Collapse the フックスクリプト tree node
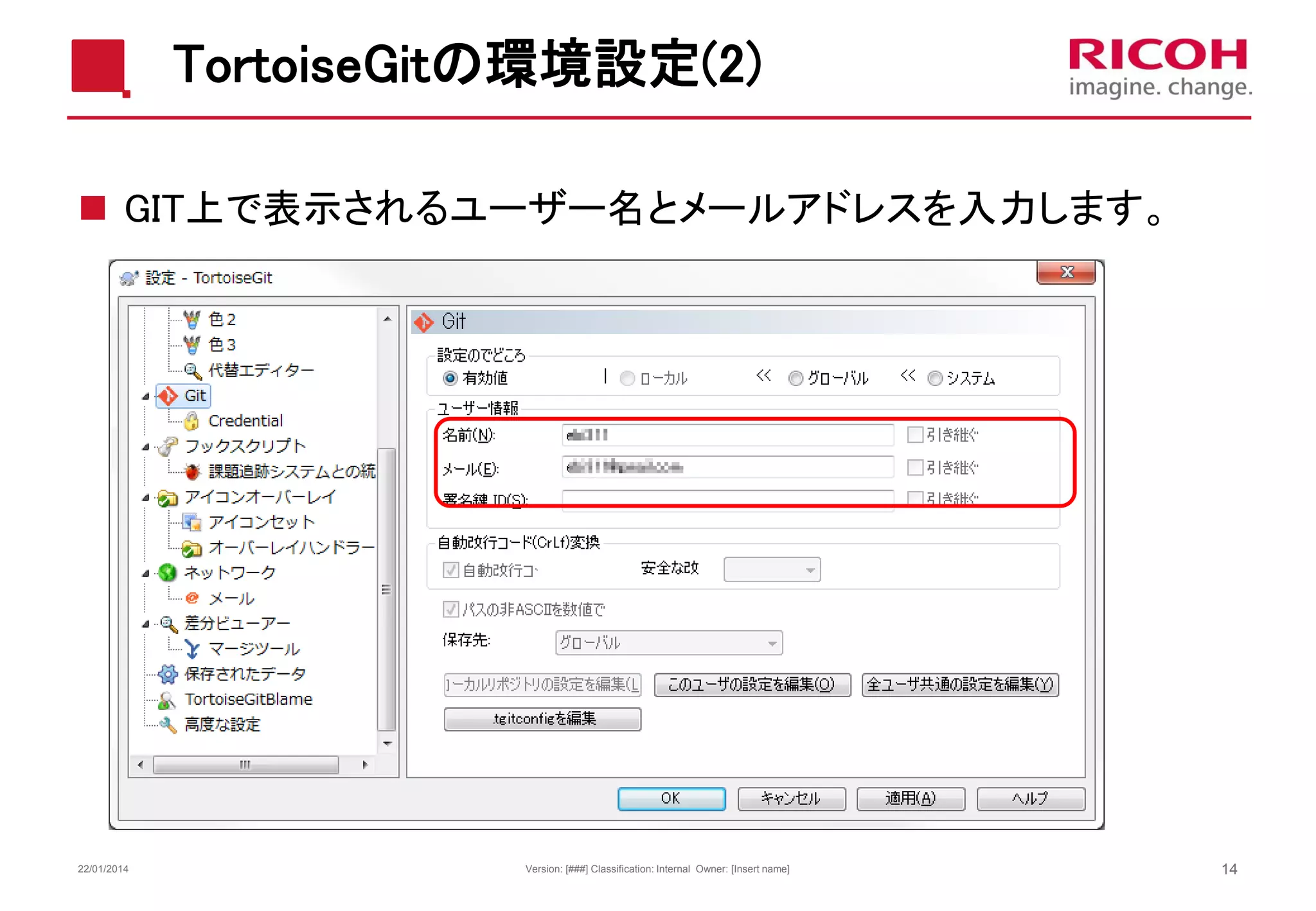 click(x=146, y=447)
